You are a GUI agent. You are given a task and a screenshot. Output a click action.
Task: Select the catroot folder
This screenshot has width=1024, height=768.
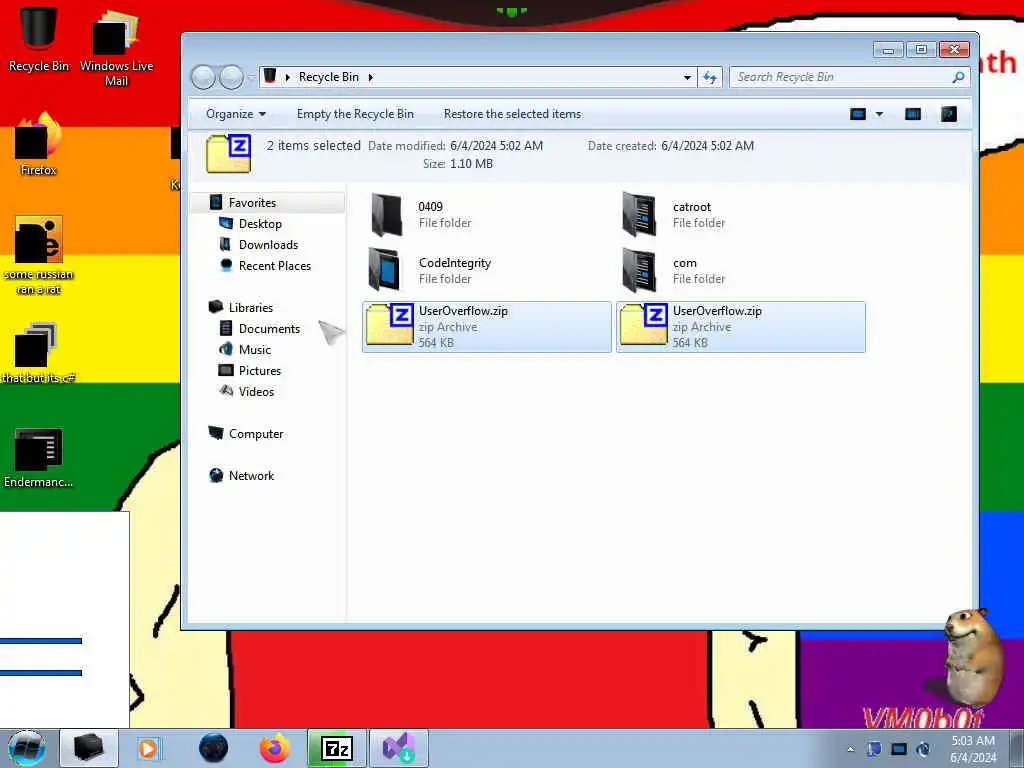tap(741, 214)
